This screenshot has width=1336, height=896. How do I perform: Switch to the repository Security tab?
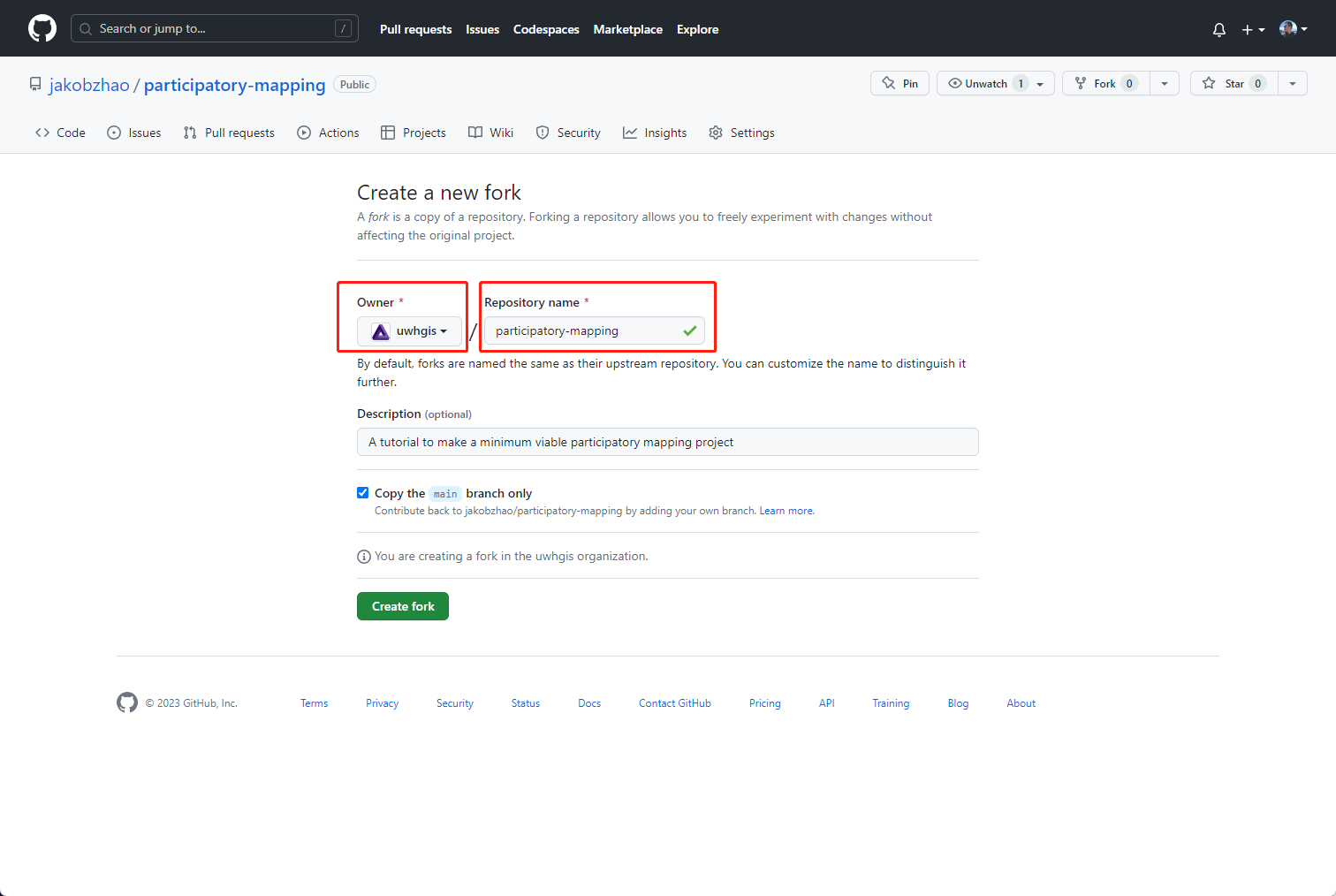coord(568,133)
